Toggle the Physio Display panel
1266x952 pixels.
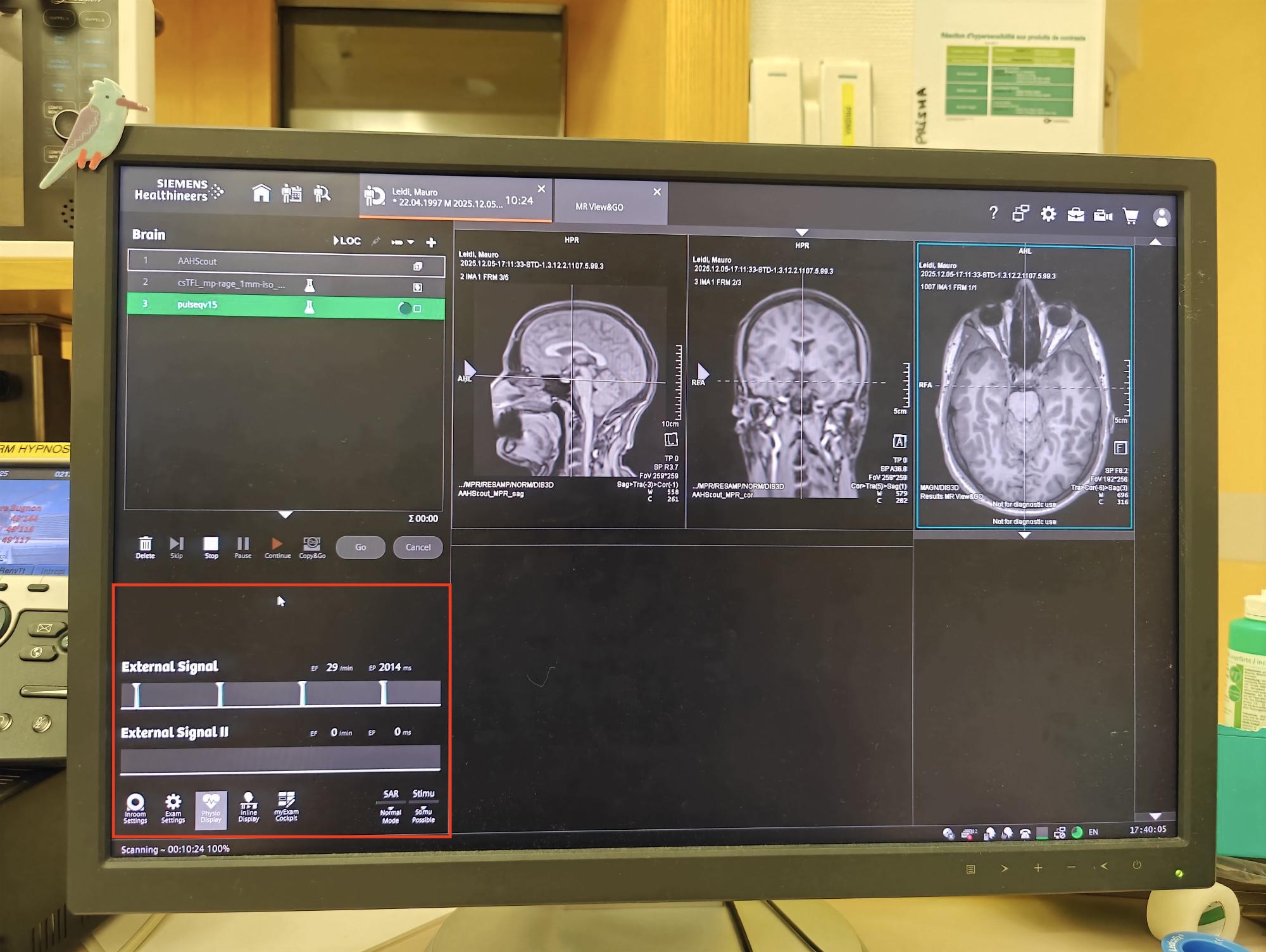(211, 808)
